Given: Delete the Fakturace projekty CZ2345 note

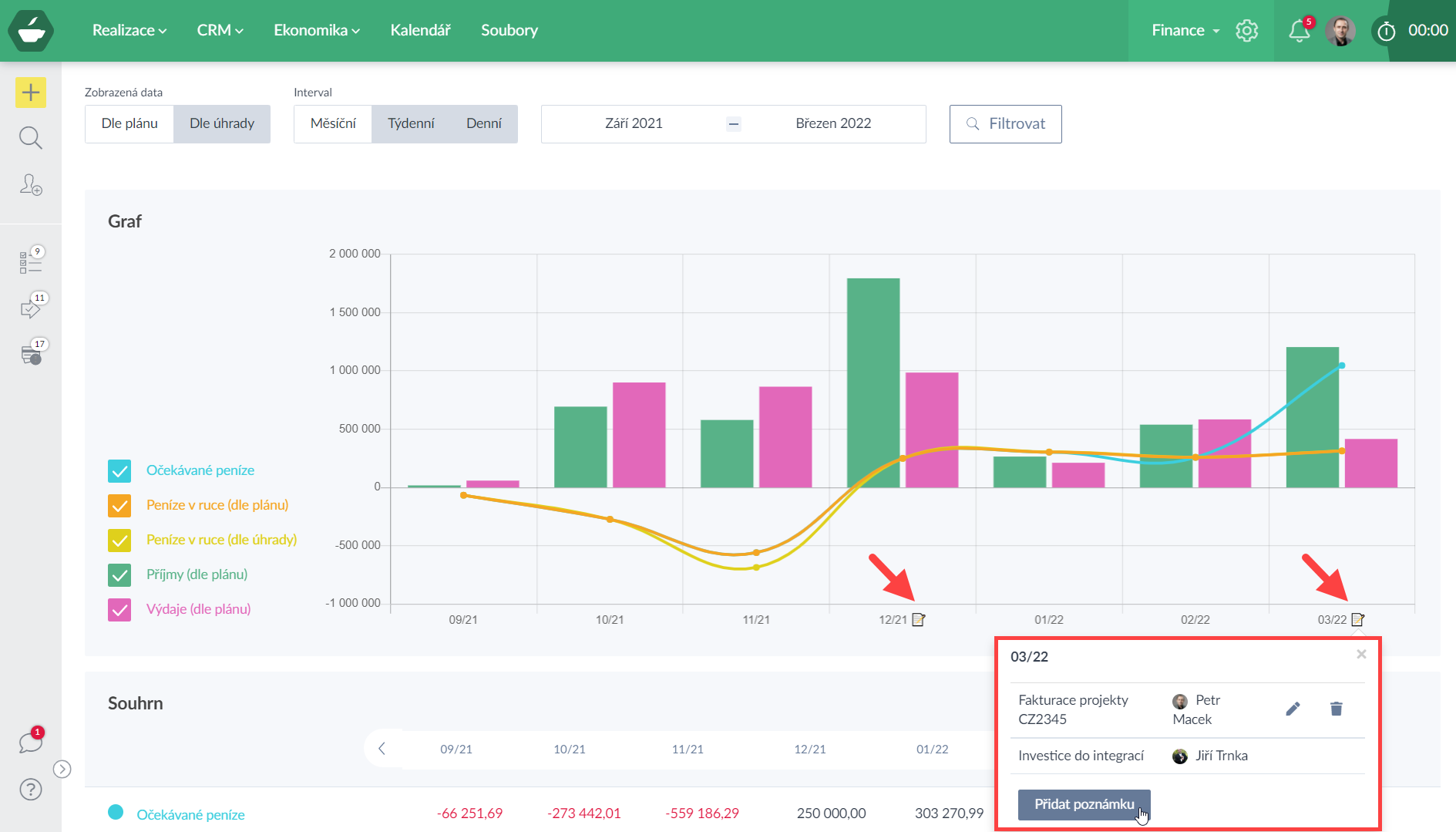Looking at the screenshot, I should (1336, 709).
